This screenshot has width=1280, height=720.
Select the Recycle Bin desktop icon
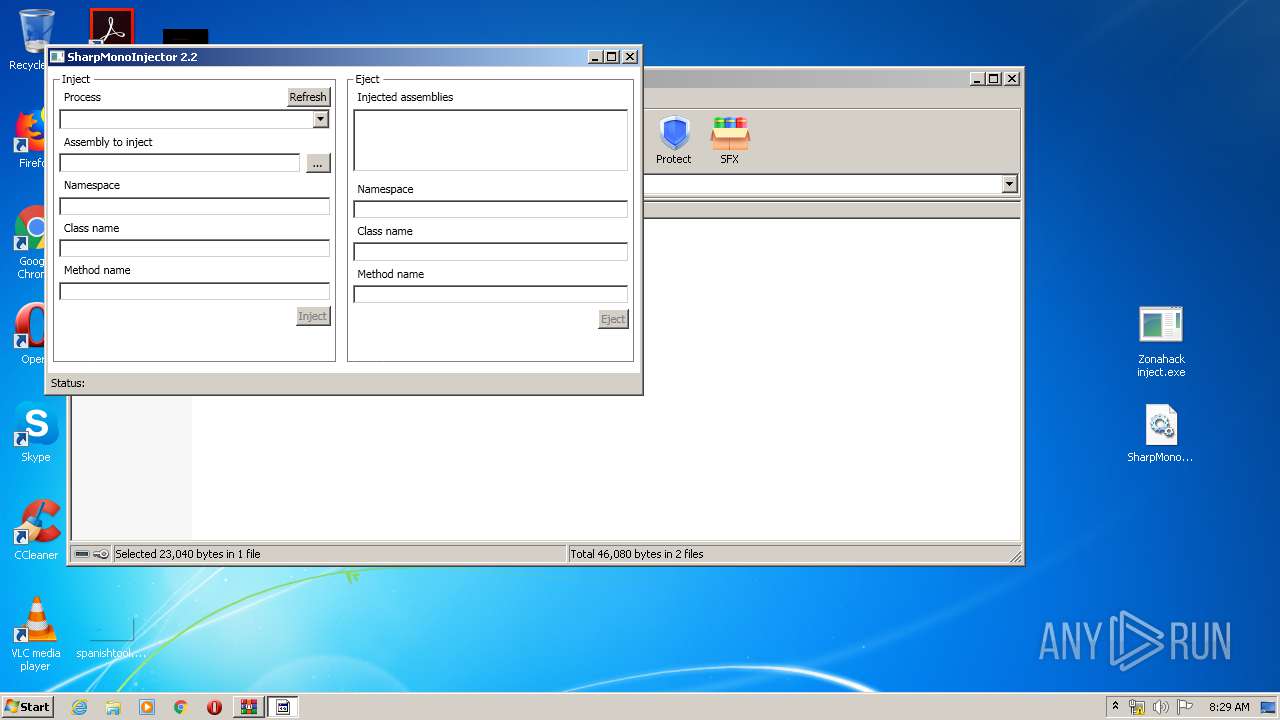(x=35, y=40)
